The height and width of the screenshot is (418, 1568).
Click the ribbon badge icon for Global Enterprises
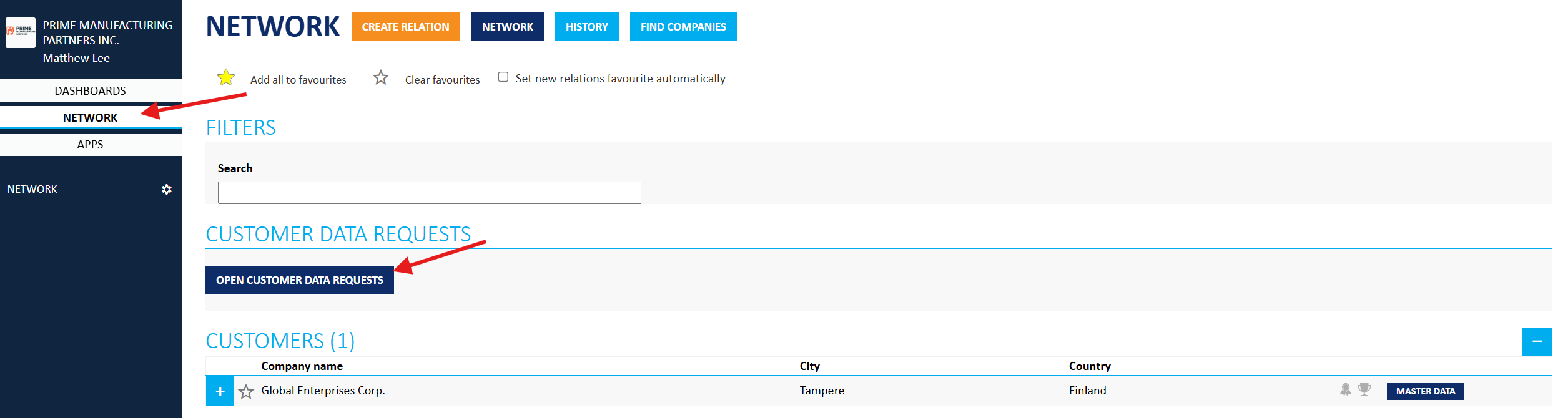click(1345, 390)
